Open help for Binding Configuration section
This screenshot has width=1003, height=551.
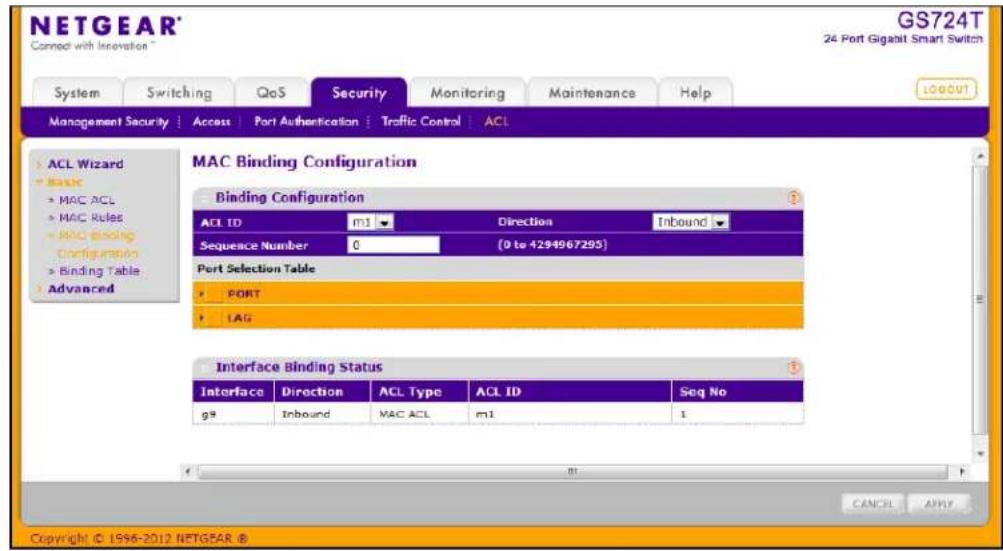(x=793, y=198)
